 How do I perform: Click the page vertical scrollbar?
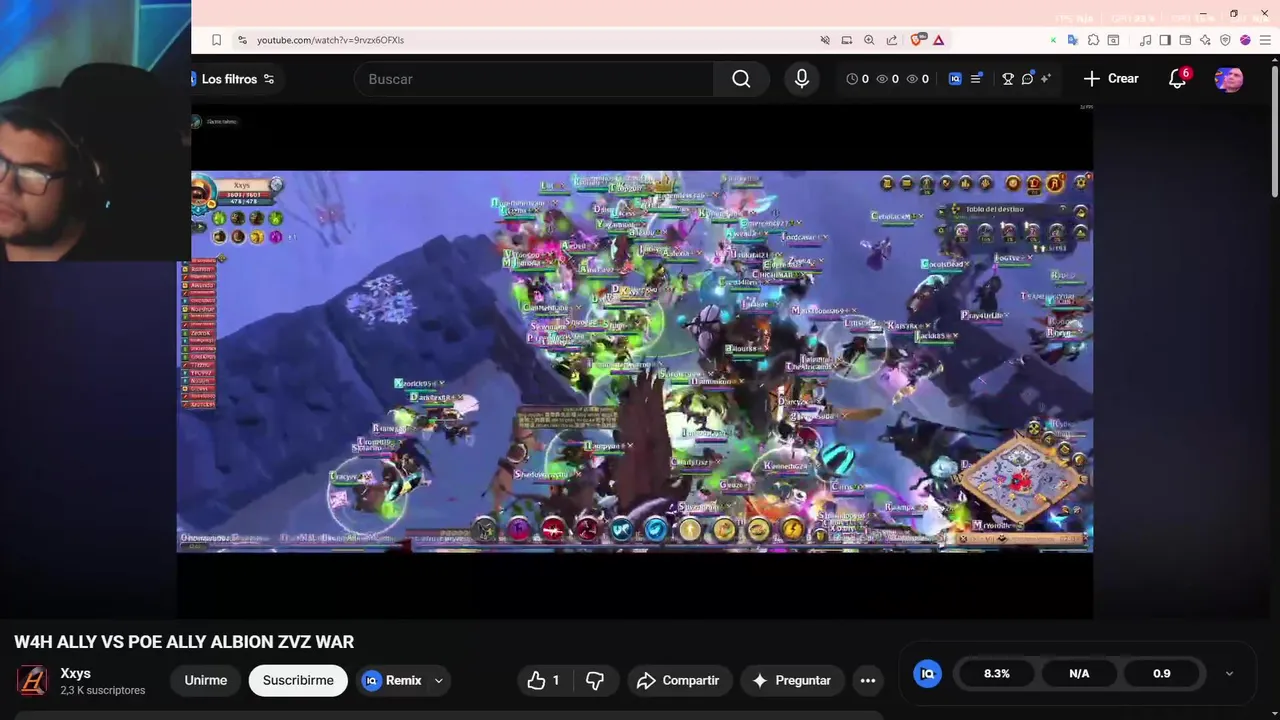coord(1274,130)
